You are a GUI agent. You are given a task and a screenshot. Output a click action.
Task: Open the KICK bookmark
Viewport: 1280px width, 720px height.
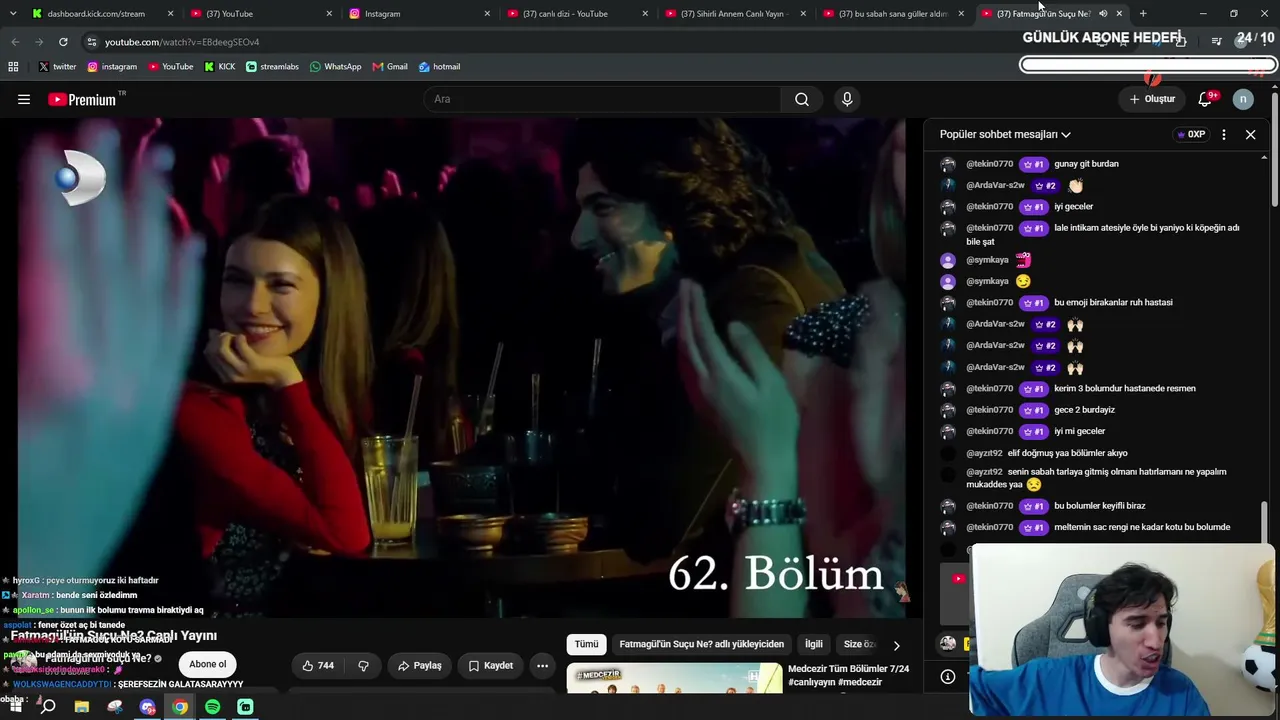(219, 67)
